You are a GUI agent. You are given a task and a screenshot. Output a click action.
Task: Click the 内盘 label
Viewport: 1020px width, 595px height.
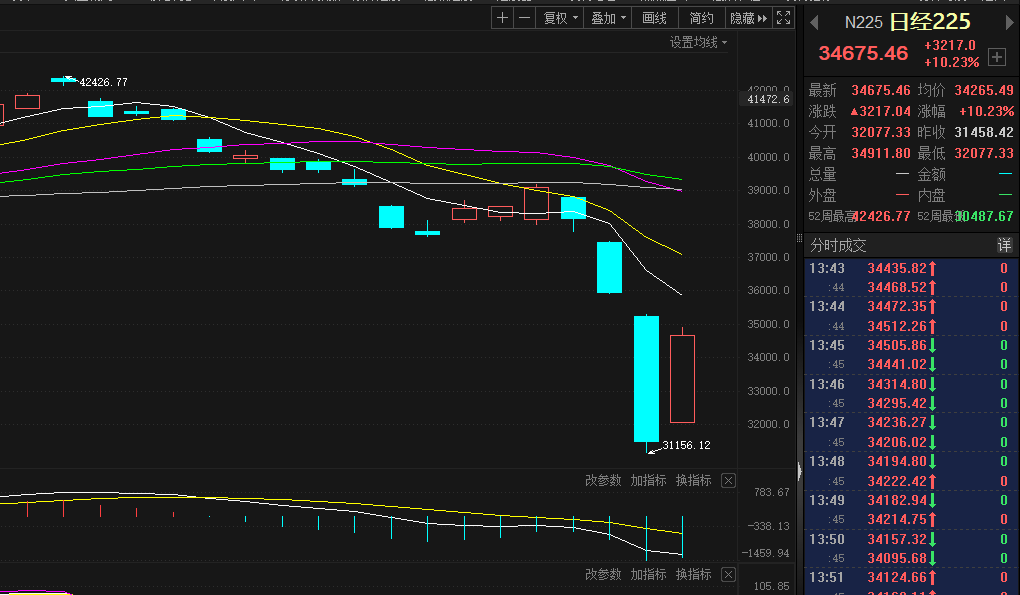click(931, 195)
